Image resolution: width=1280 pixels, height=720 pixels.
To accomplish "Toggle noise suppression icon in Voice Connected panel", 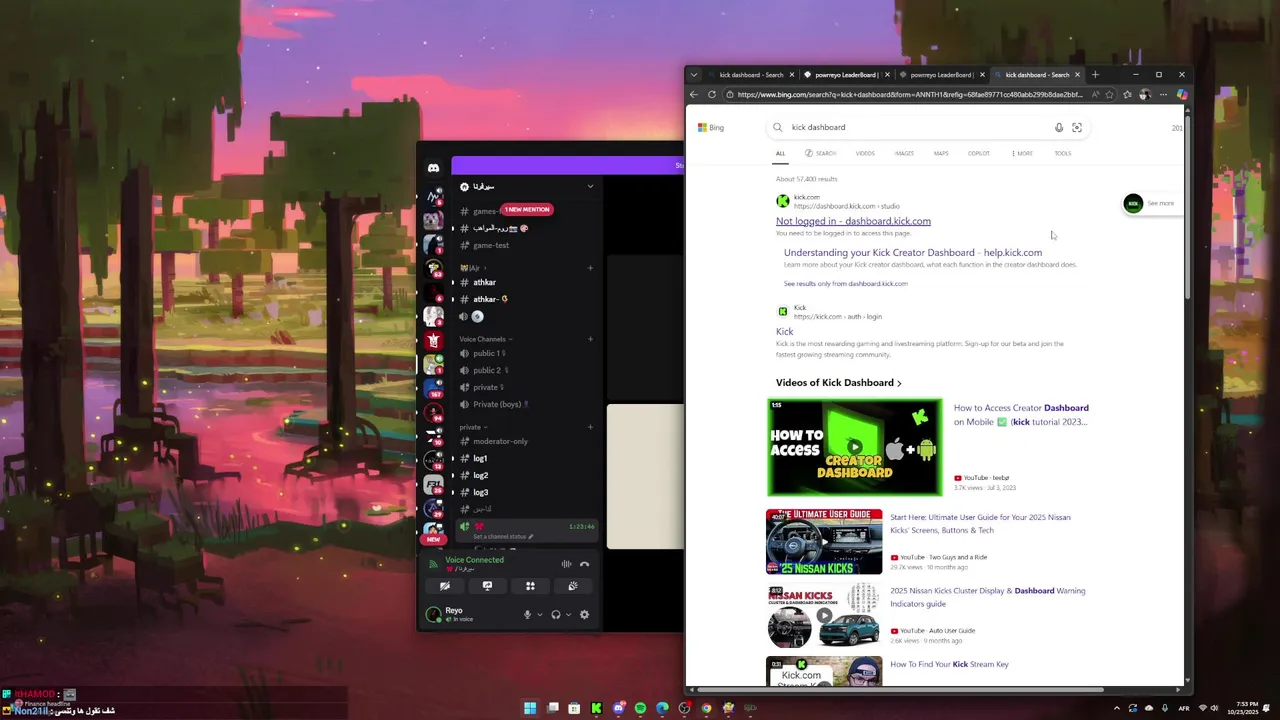I will point(566,564).
